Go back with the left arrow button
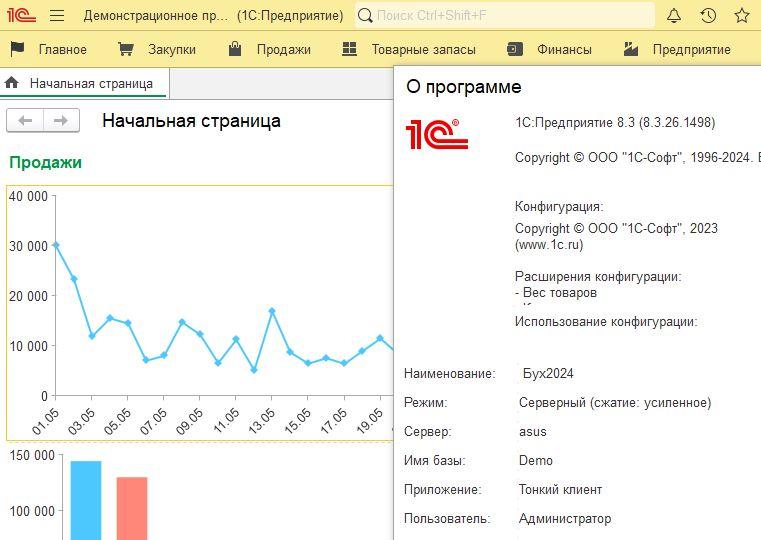 tap(25, 120)
